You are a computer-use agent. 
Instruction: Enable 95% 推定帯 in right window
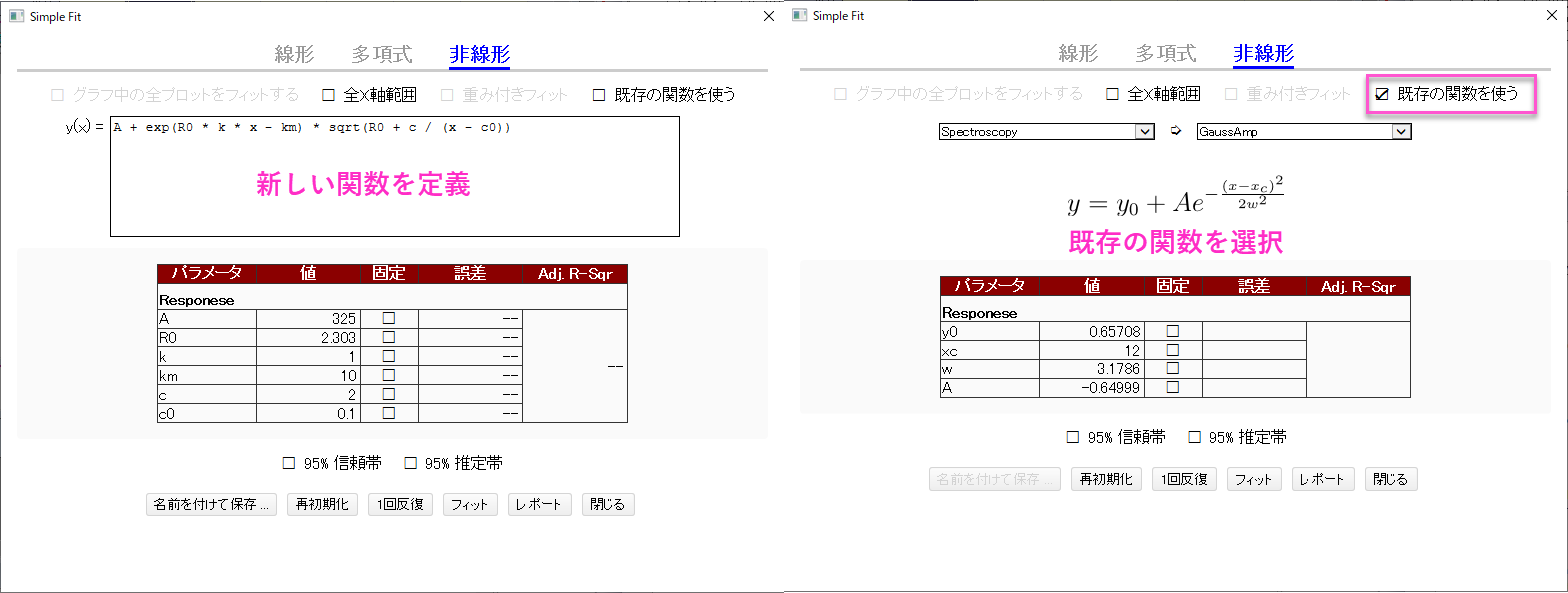(x=1194, y=437)
